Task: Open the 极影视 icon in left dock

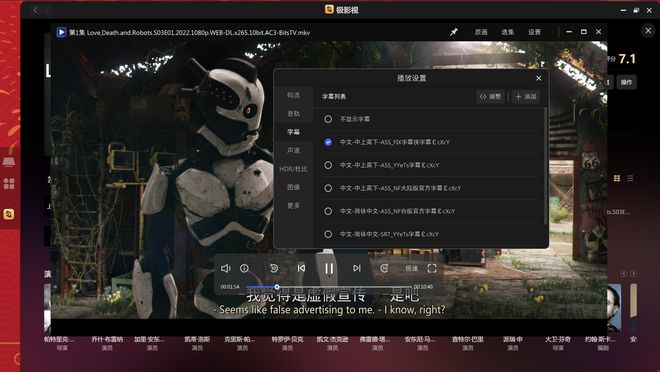Action: click(9, 214)
